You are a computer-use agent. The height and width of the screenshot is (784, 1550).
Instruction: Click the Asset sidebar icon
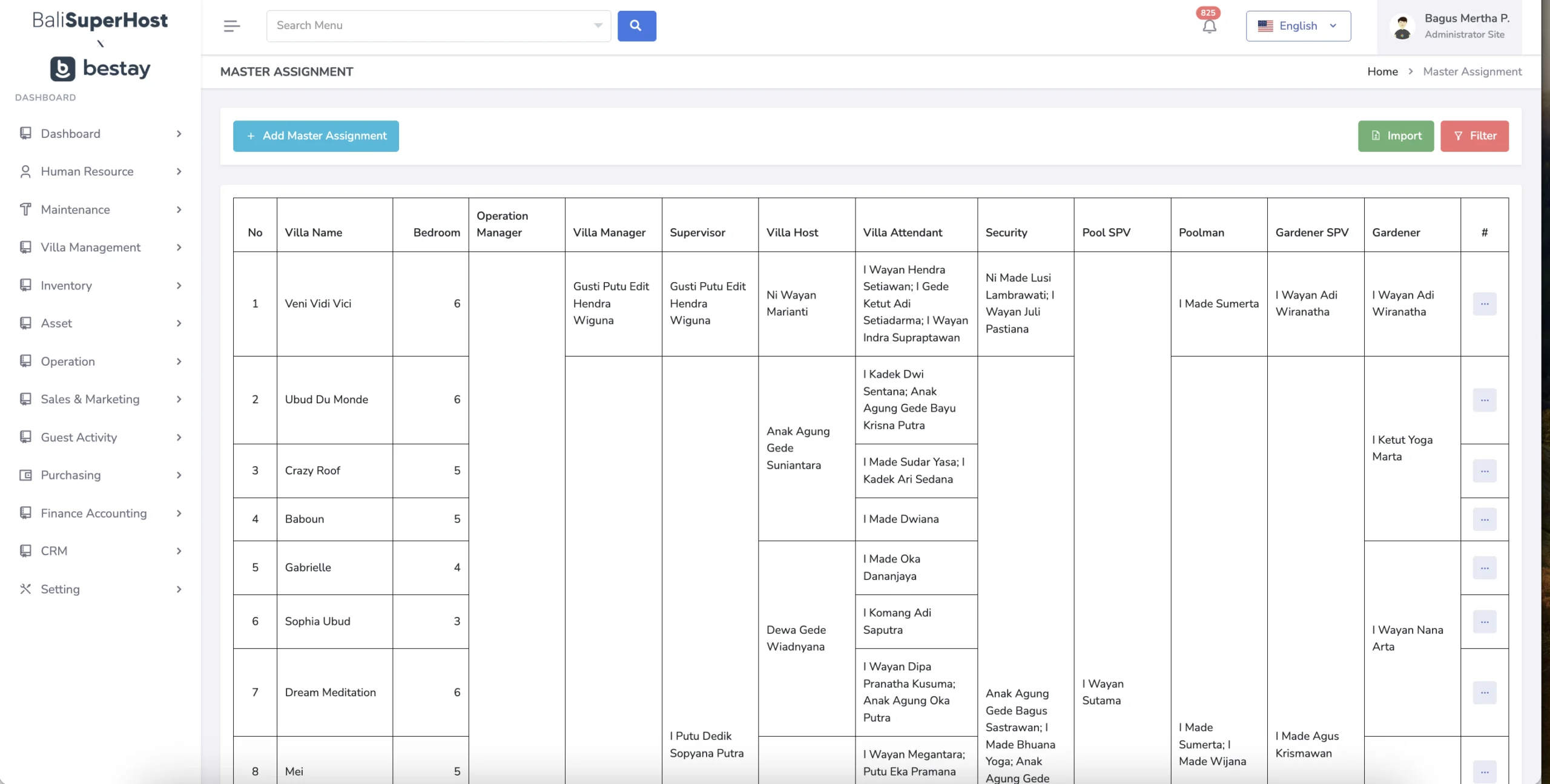click(x=25, y=323)
